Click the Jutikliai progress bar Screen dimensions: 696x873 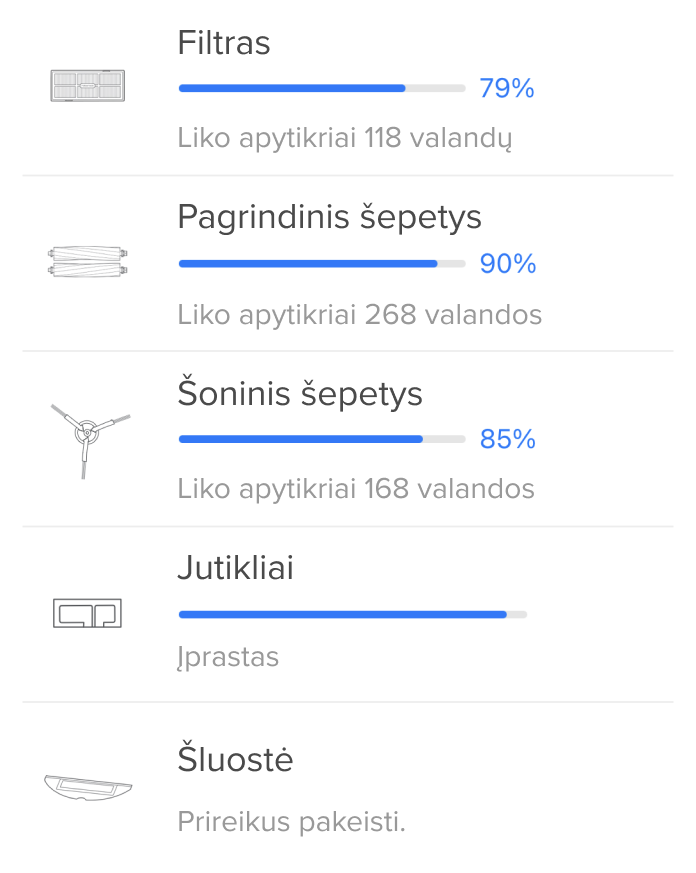click(x=352, y=614)
